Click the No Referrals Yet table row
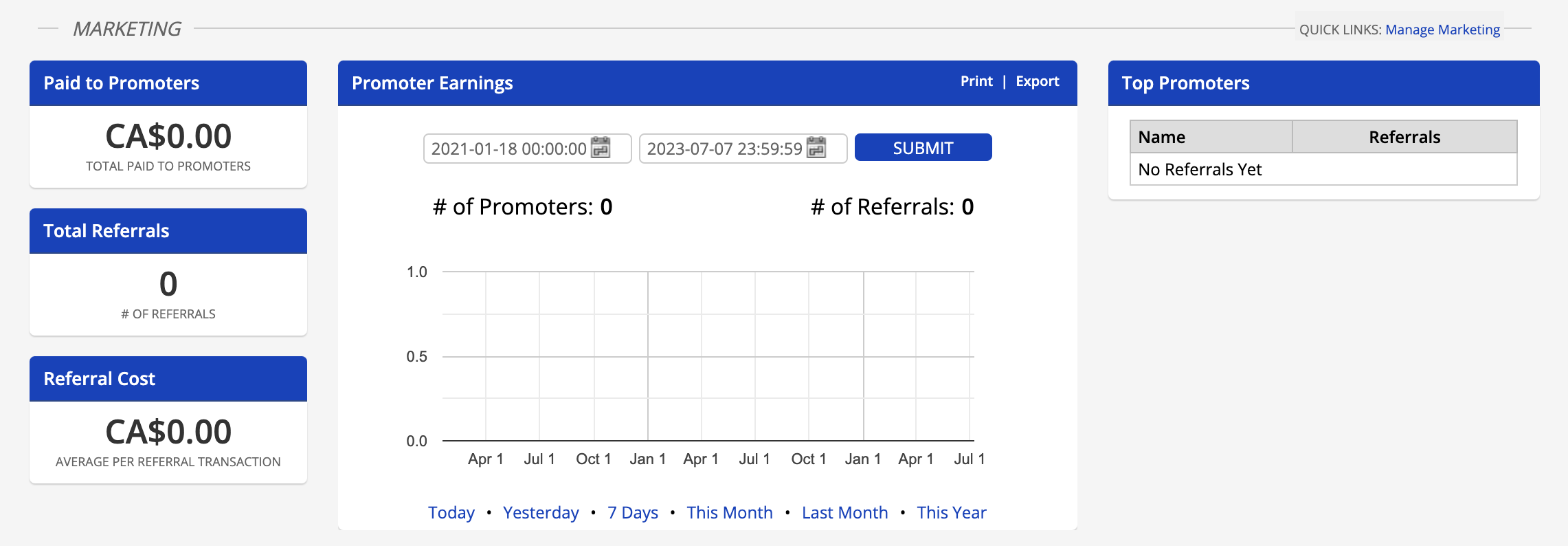 click(x=1323, y=169)
